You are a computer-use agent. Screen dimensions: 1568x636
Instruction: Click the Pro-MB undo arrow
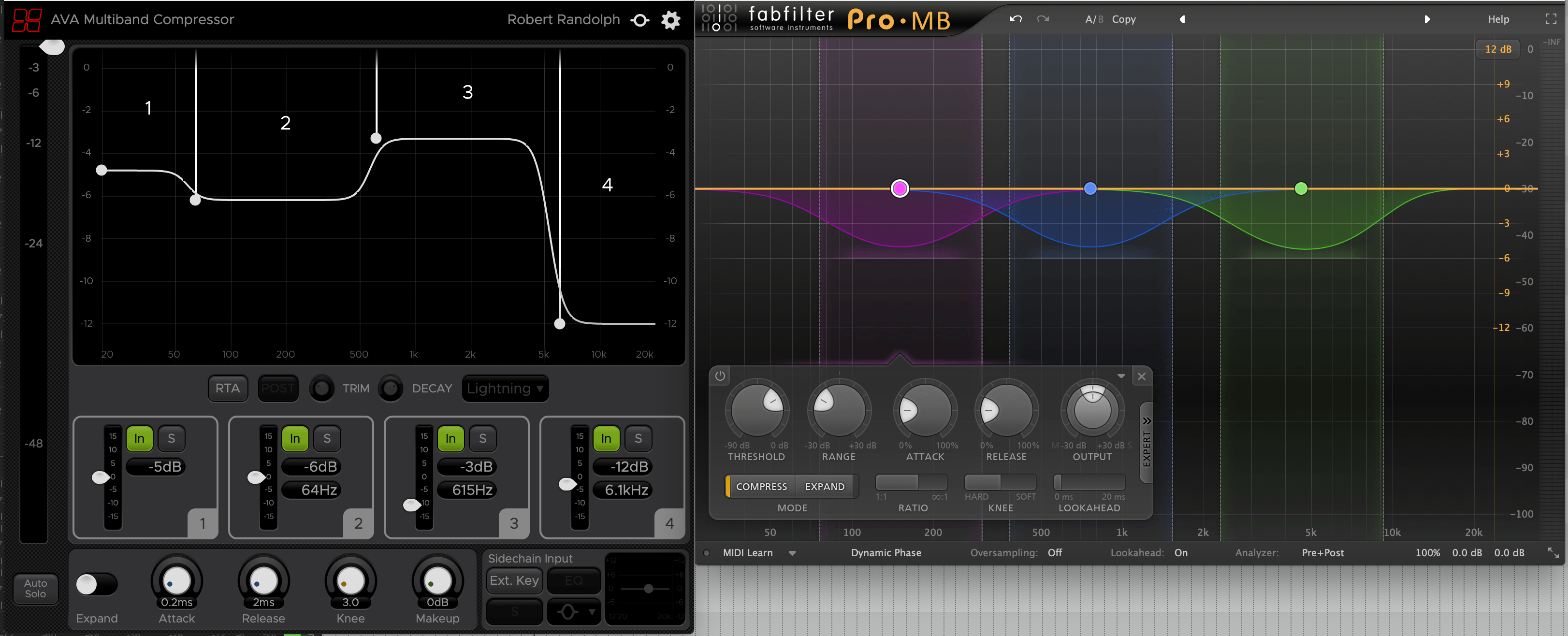pos(1016,19)
